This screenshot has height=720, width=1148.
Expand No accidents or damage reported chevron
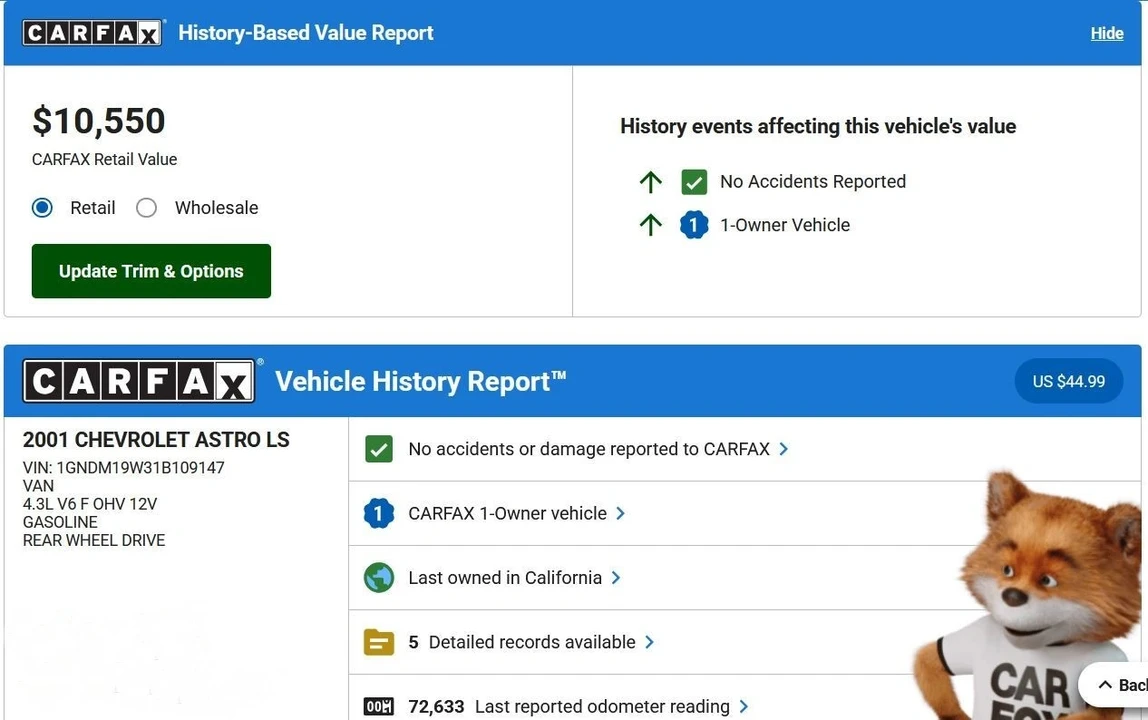(x=783, y=449)
